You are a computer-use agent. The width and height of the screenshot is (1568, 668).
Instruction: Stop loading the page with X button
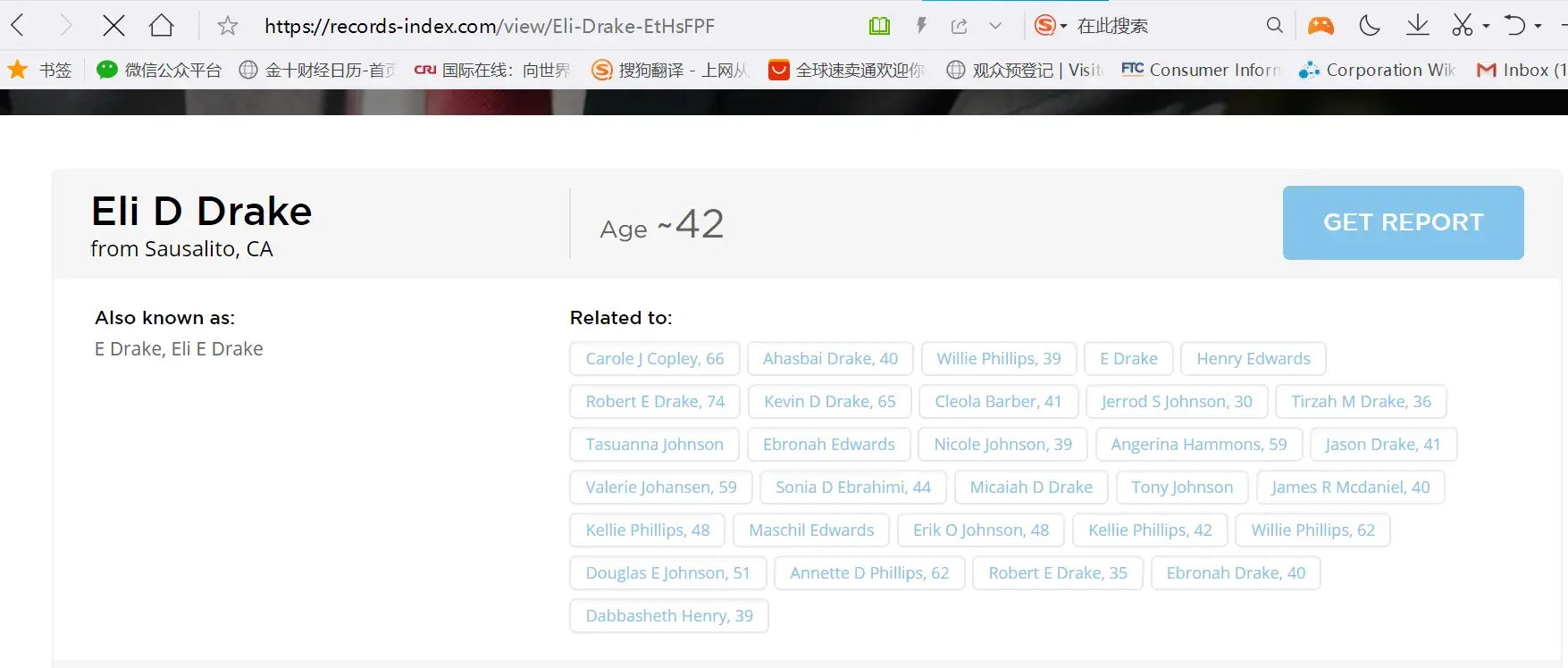113,25
